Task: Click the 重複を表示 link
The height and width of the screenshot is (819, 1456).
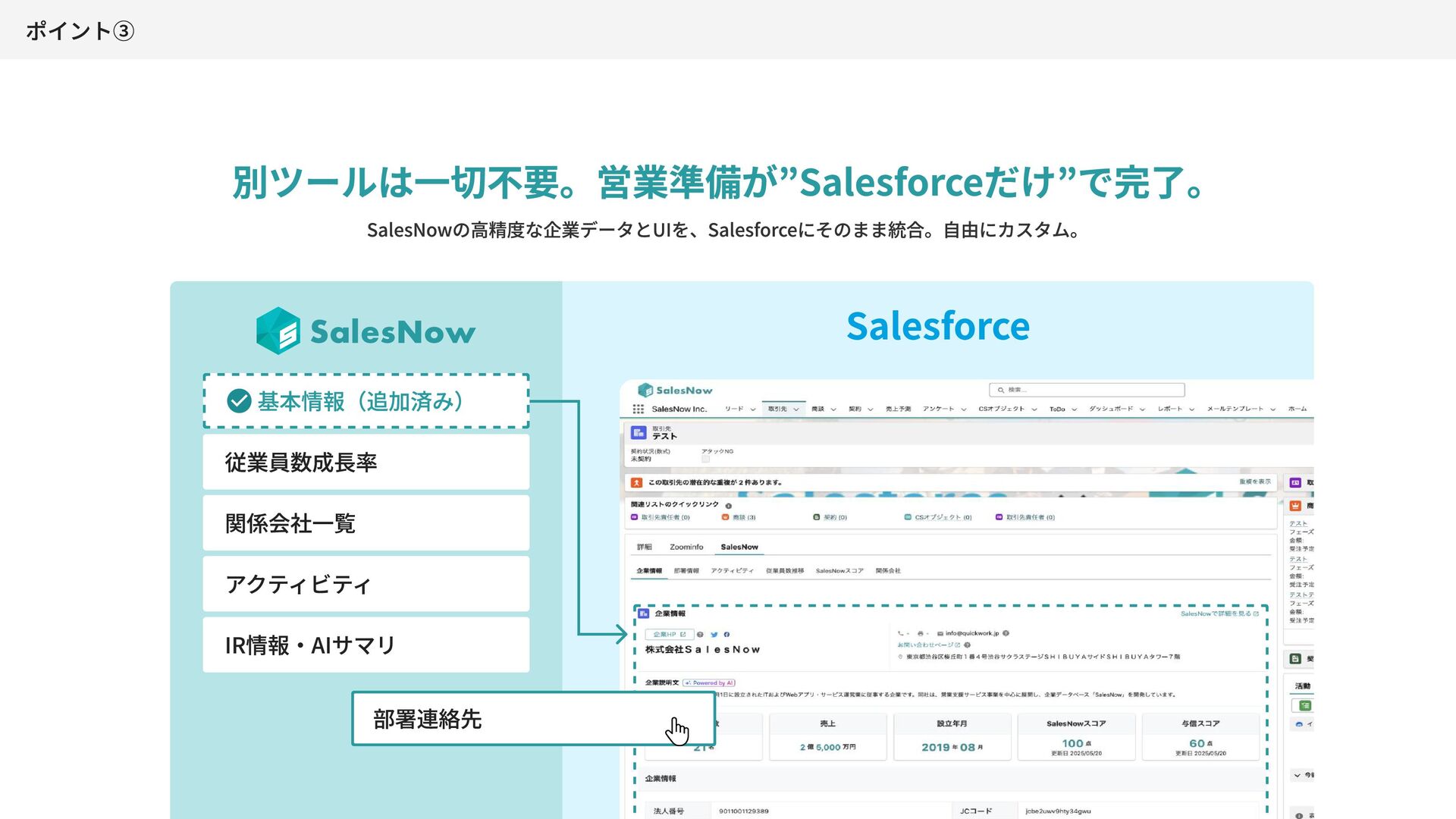Action: pos(1255,482)
